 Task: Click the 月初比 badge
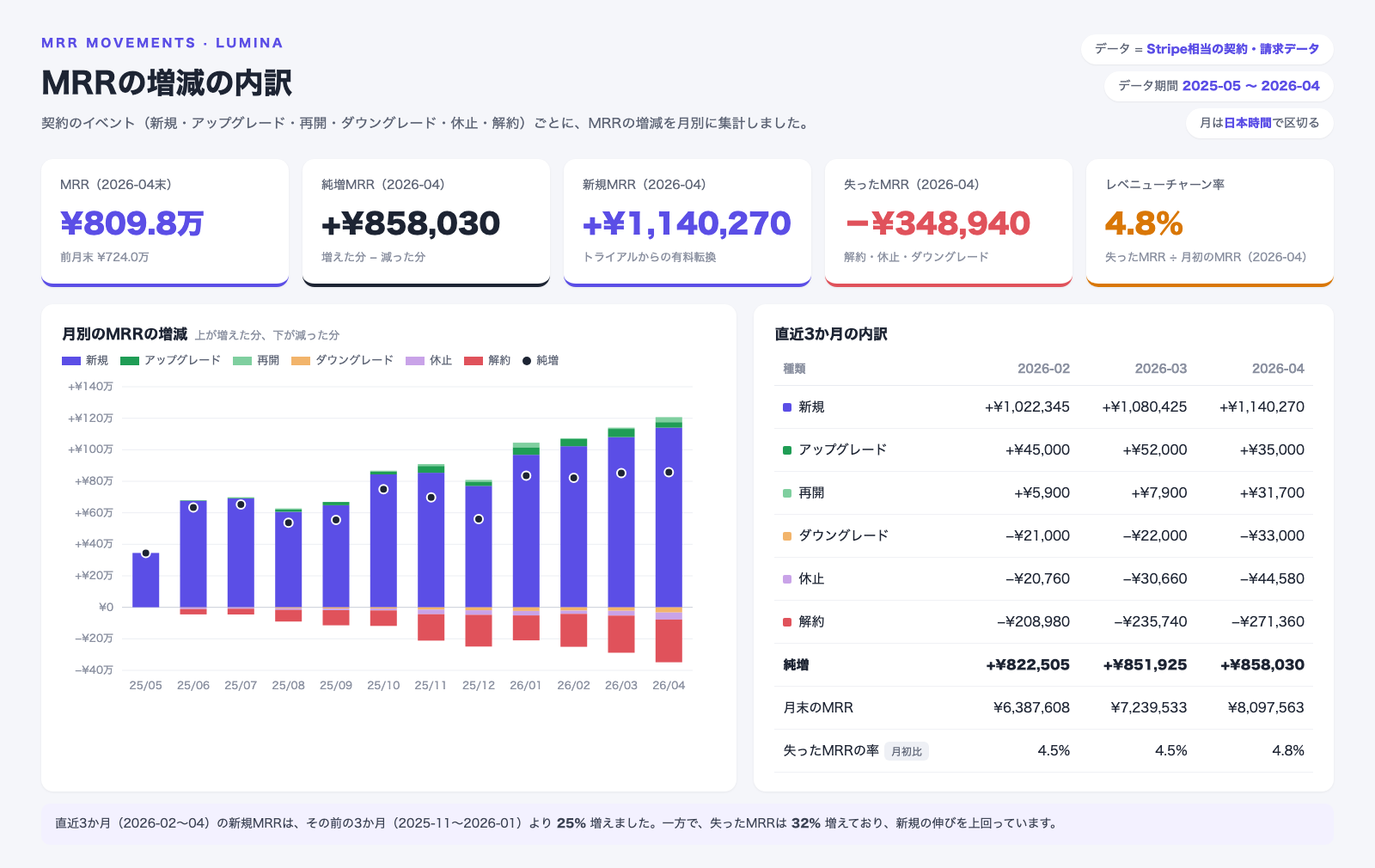pyautogui.click(x=907, y=752)
